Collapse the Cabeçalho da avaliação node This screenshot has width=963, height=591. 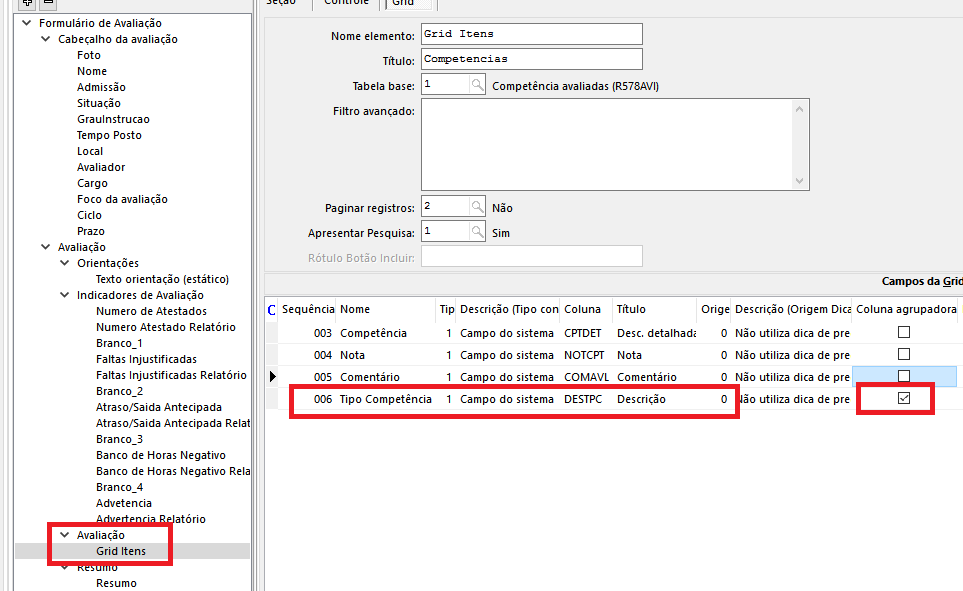click(x=46, y=39)
